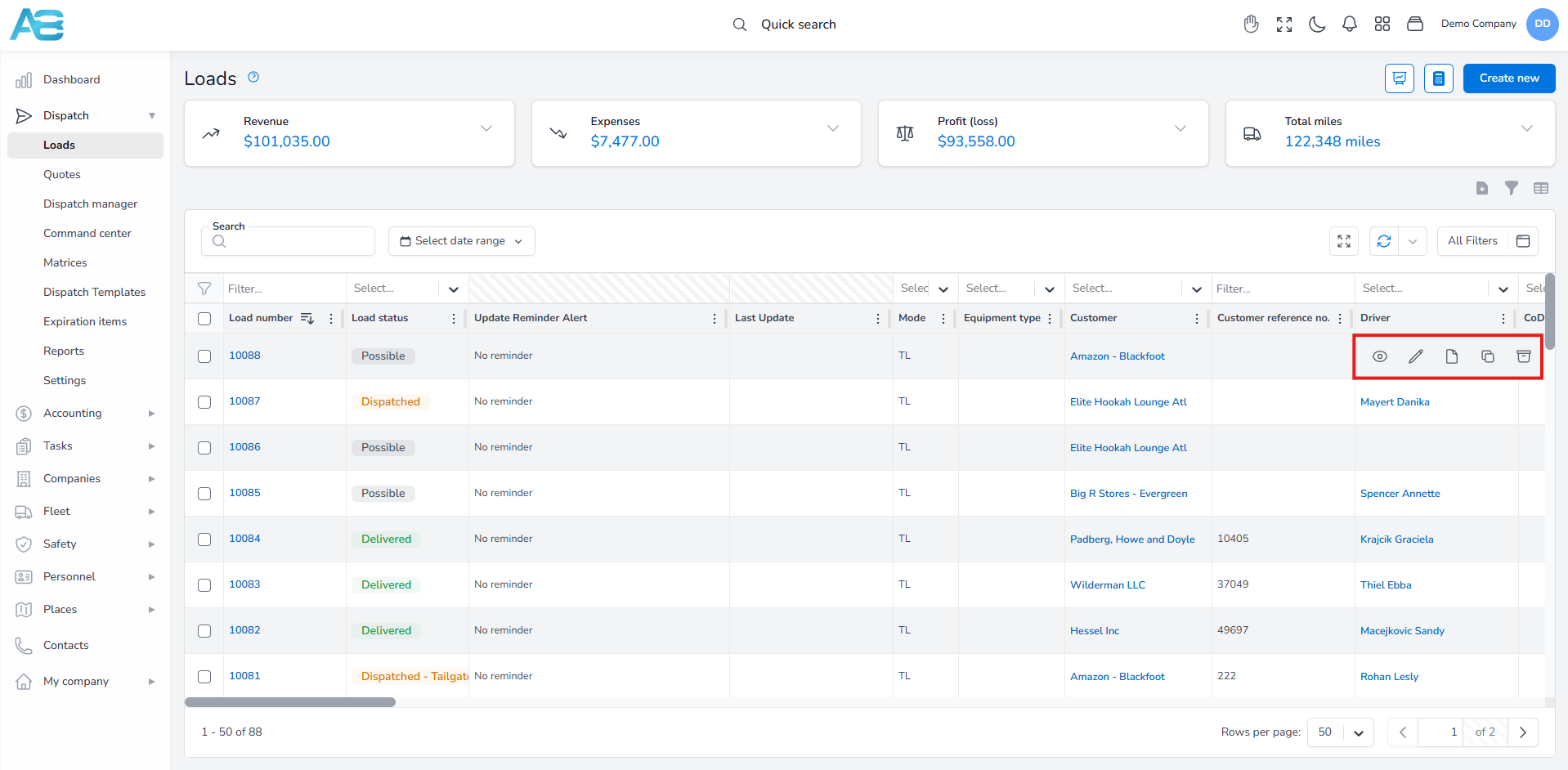Open Command center in the sidebar
This screenshot has width=1568, height=770.
[x=87, y=234]
